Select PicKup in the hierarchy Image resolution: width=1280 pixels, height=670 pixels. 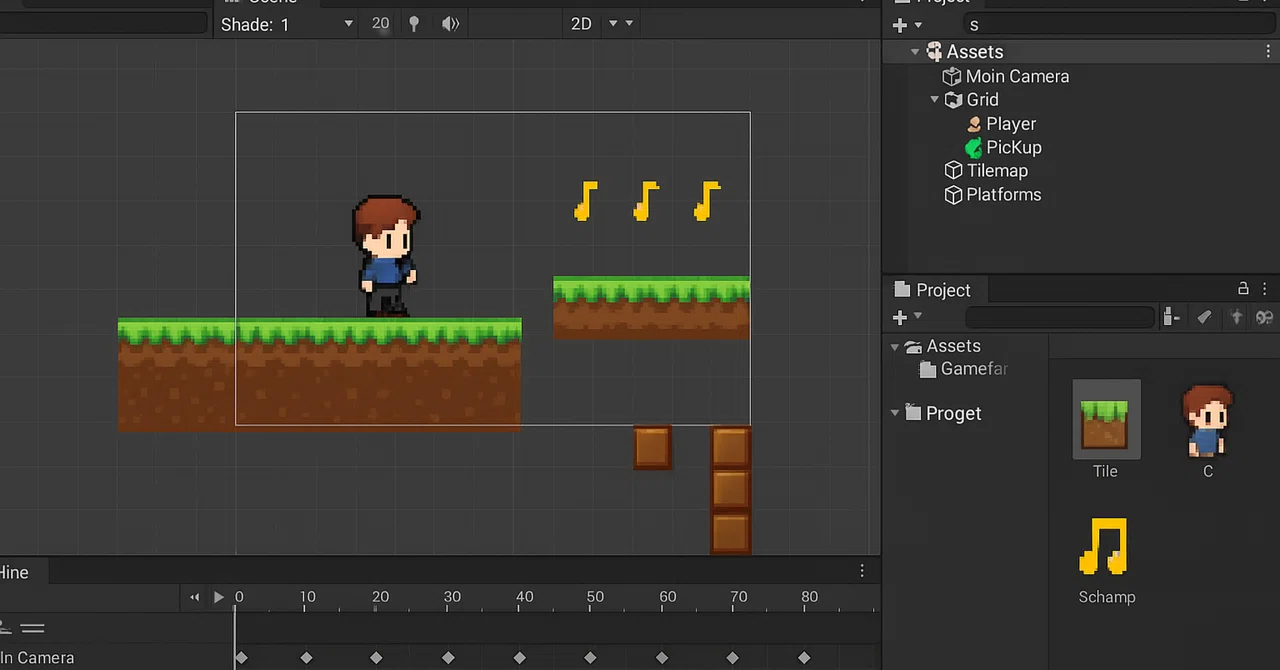1014,147
